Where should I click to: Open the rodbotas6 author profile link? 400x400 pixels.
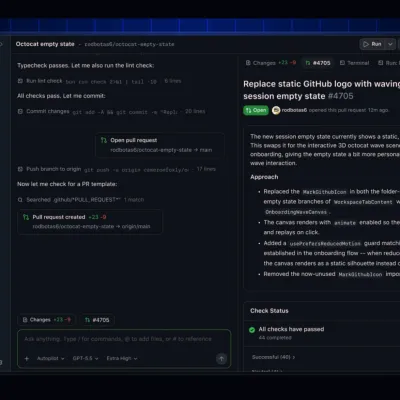click(x=294, y=110)
